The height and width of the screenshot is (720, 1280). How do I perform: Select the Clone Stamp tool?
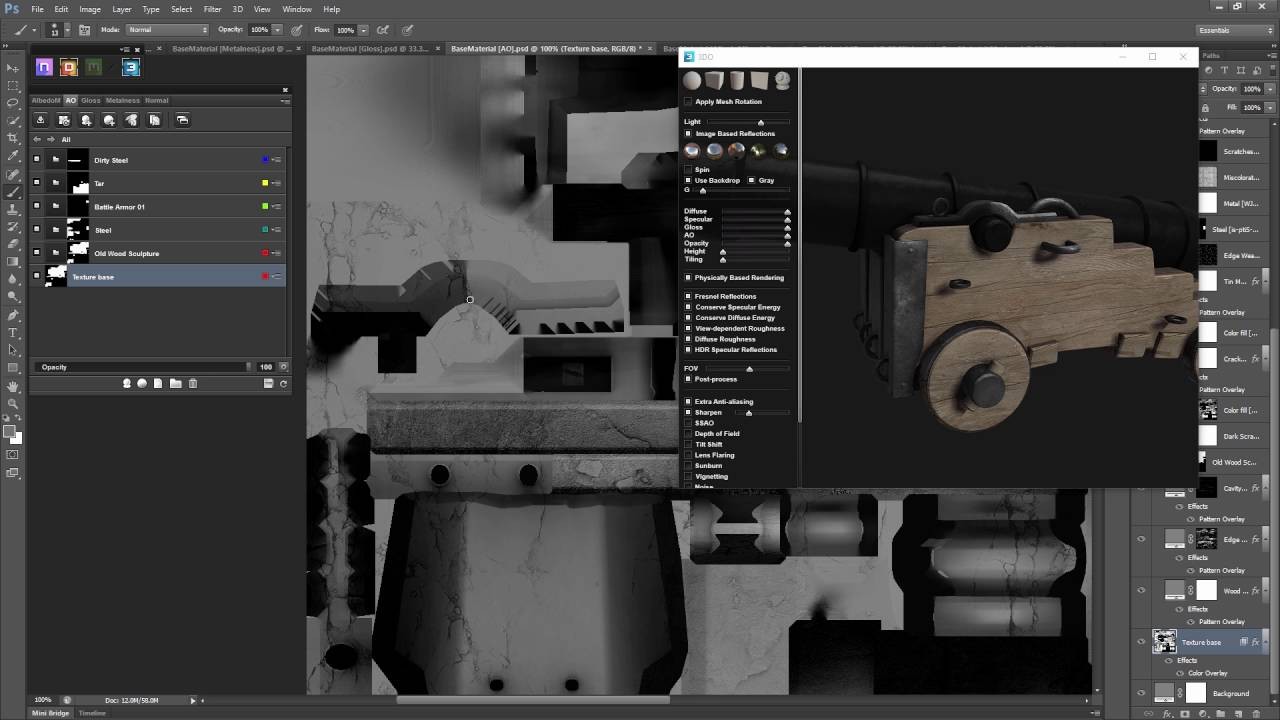[x=13, y=209]
